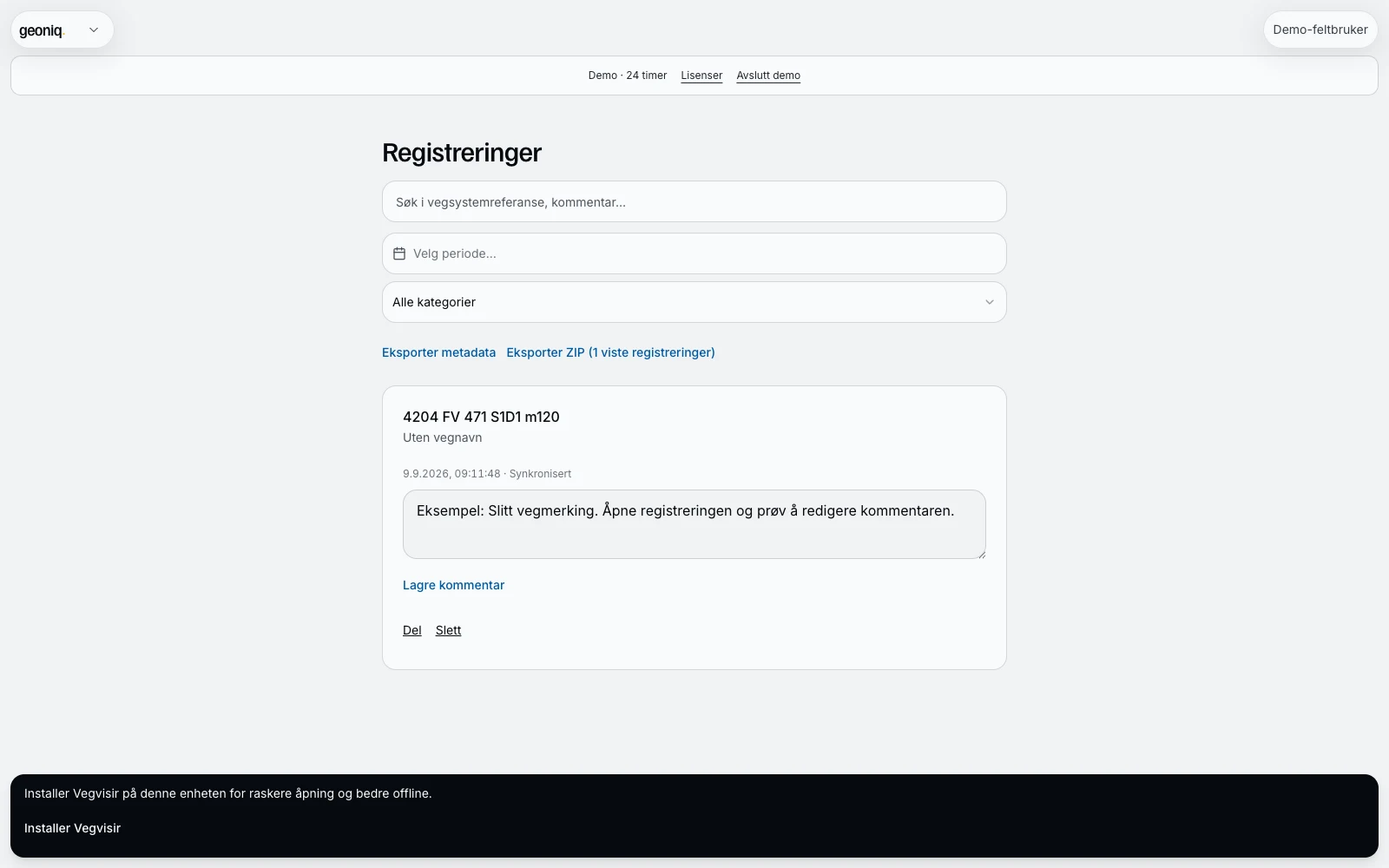Open registration 4204 FV 471 S1D1 m120
The height and width of the screenshot is (868, 1389).
[481, 417]
